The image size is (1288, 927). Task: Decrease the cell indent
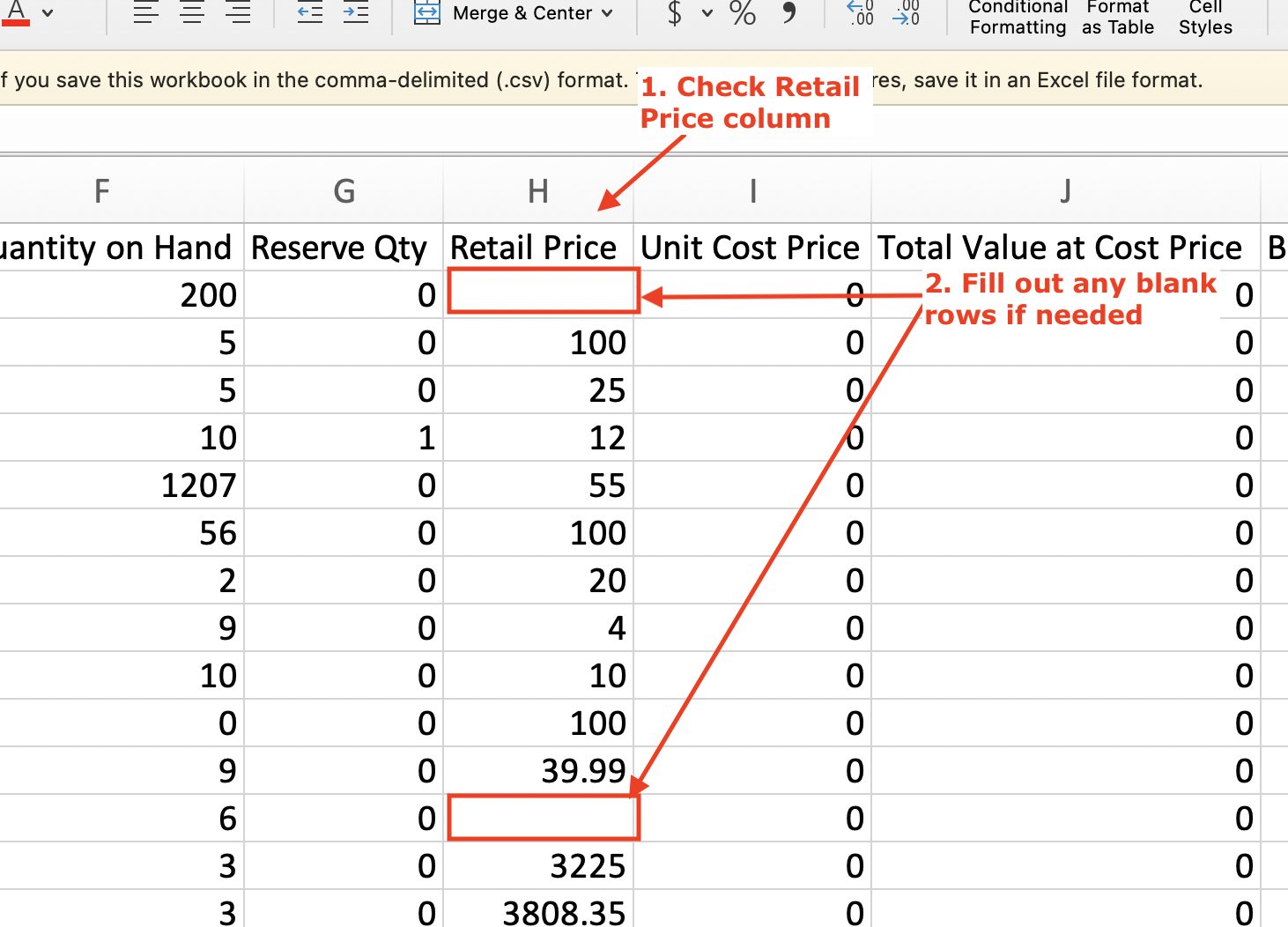(x=310, y=13)
